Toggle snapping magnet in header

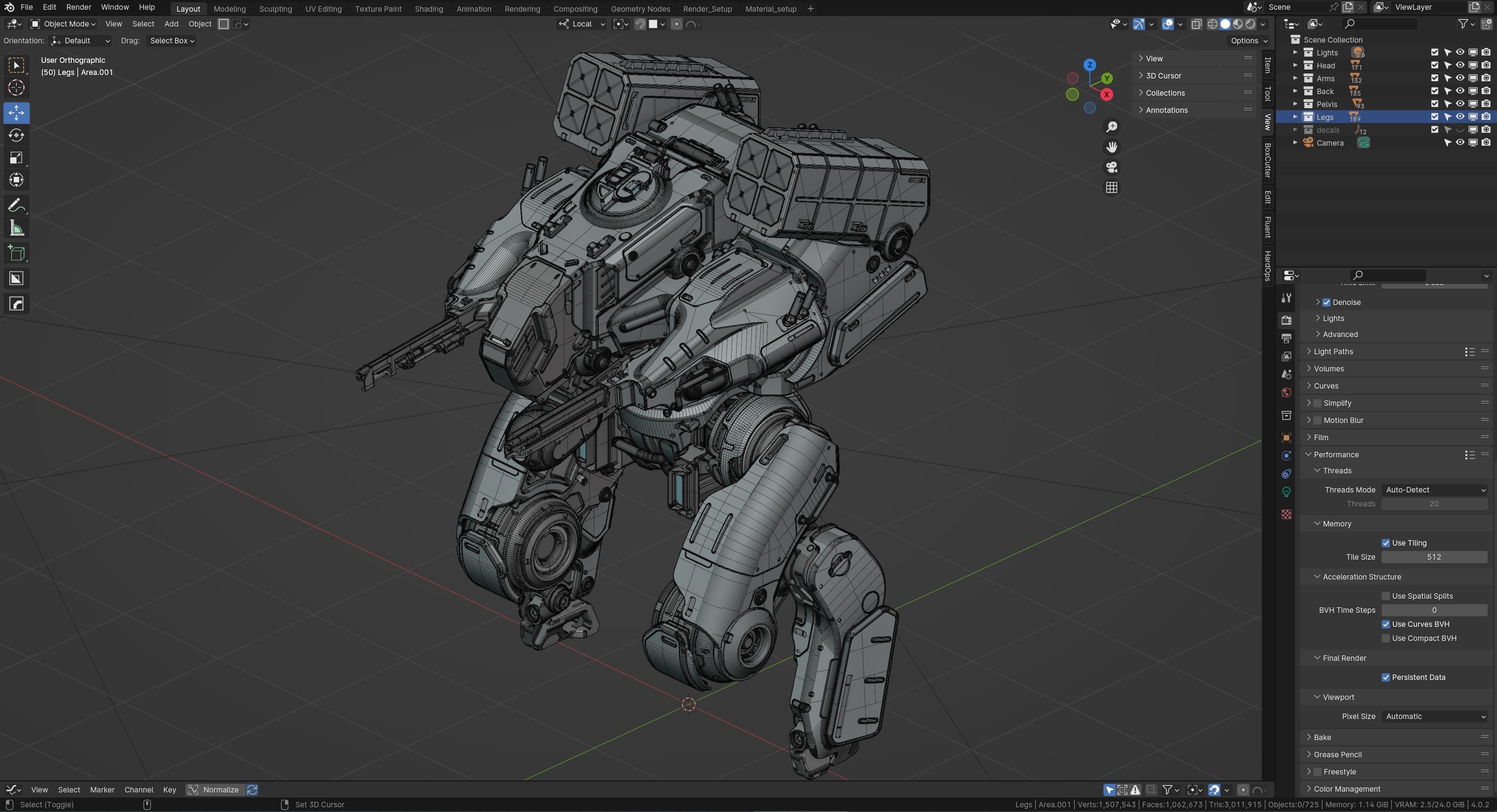tap(640, 24)
